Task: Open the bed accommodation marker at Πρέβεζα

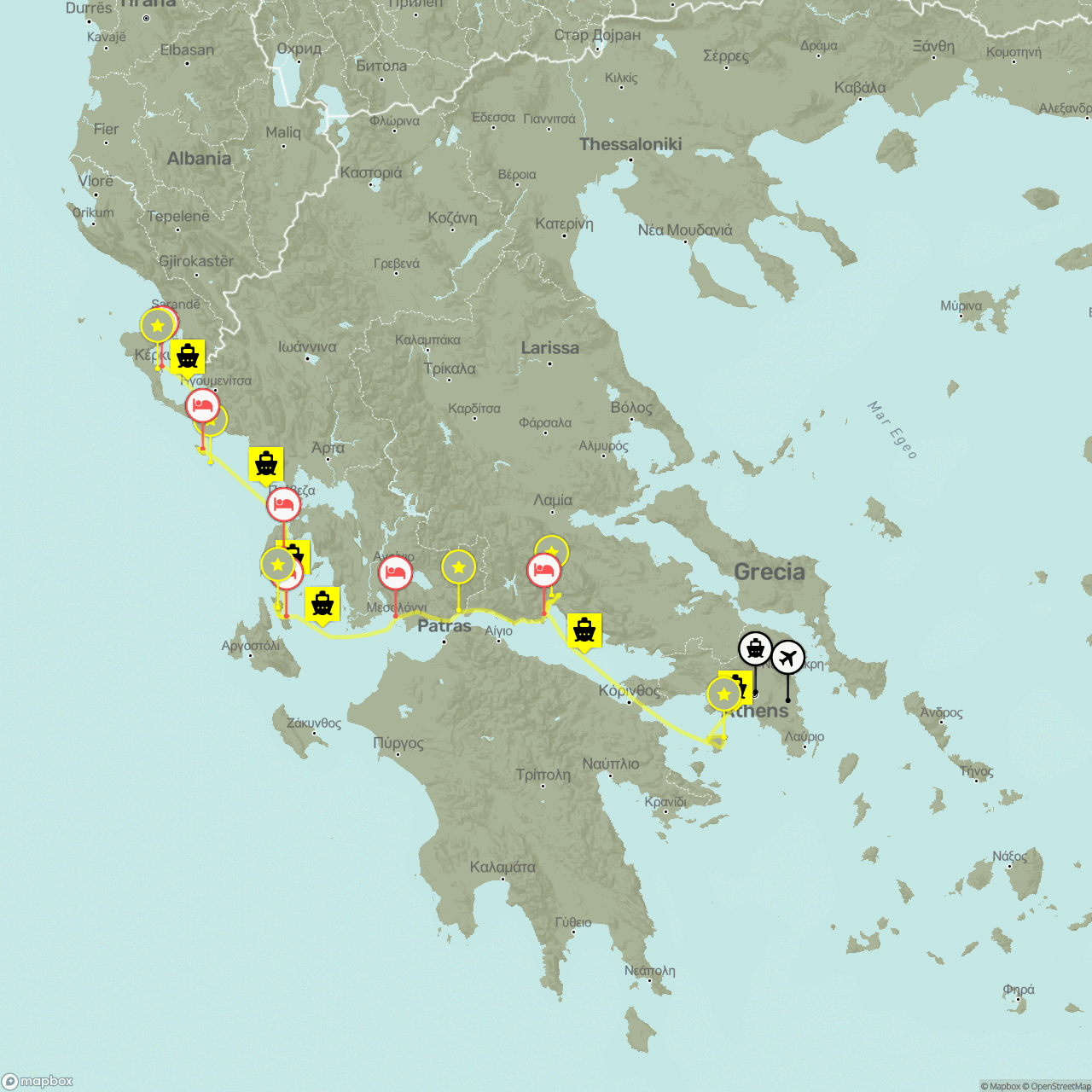Action: tap(284, 505)
